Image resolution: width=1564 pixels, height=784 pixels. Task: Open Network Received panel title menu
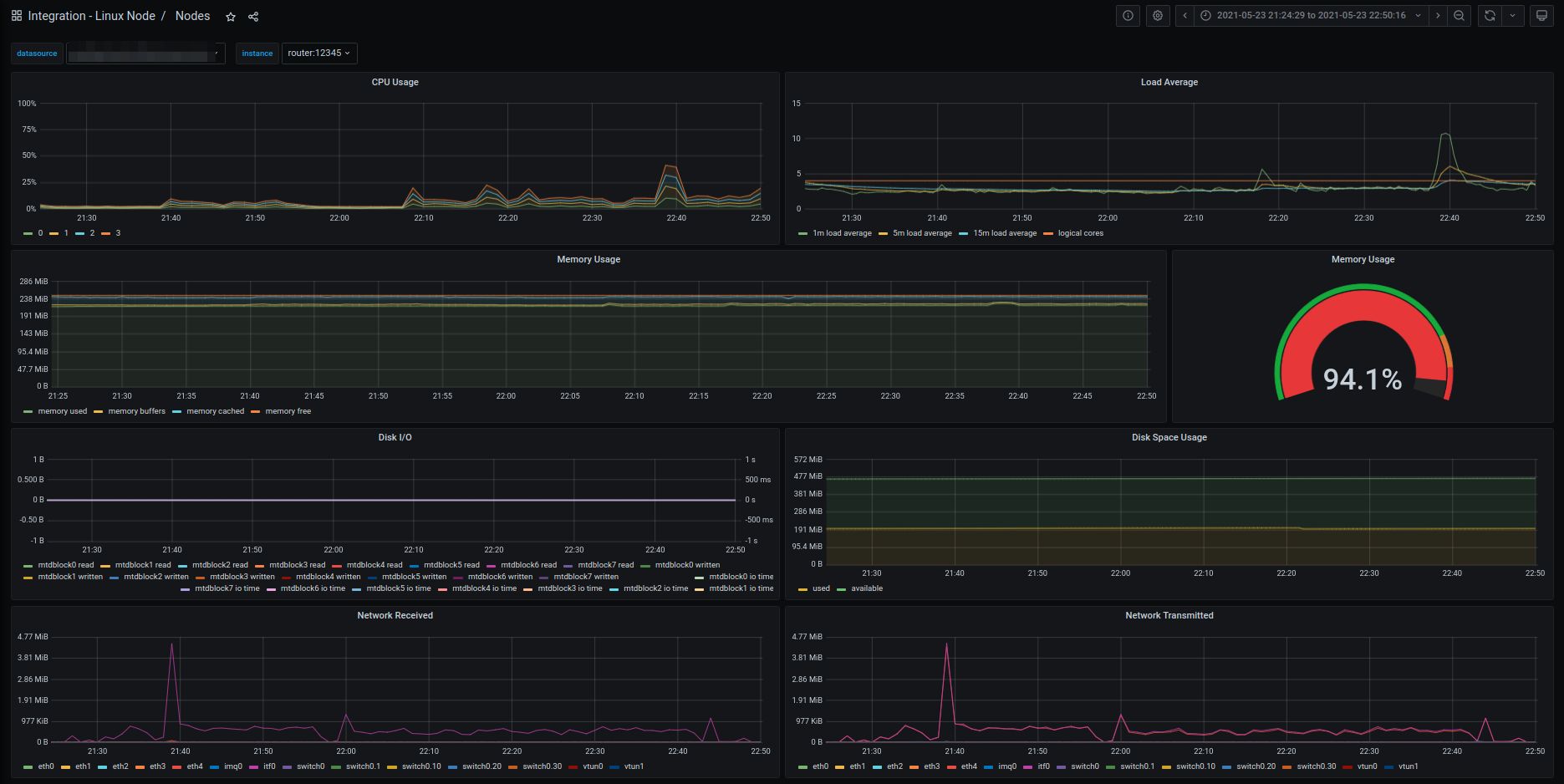click(395, 615)
